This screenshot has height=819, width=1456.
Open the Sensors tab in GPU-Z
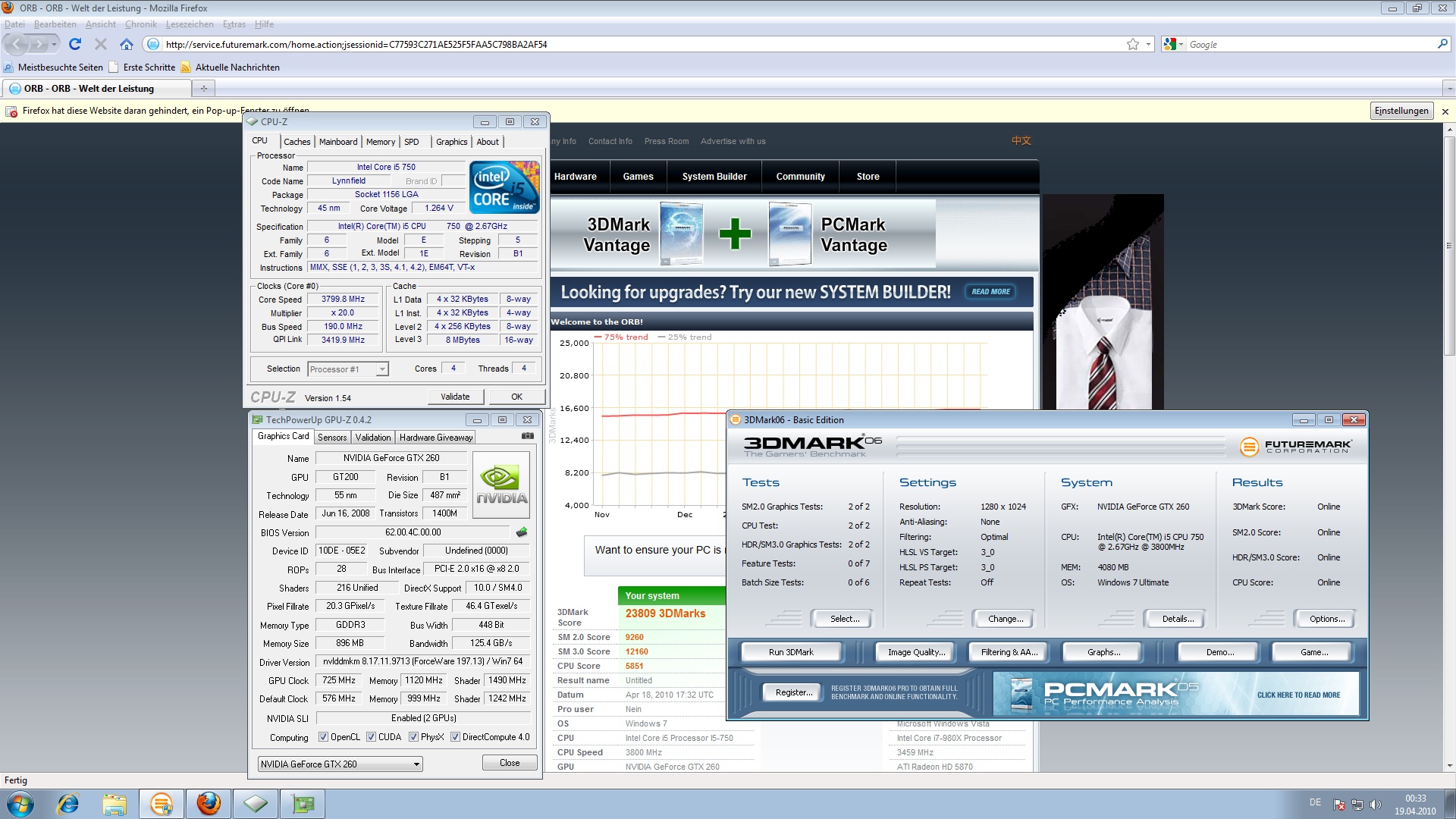[332, 438]
